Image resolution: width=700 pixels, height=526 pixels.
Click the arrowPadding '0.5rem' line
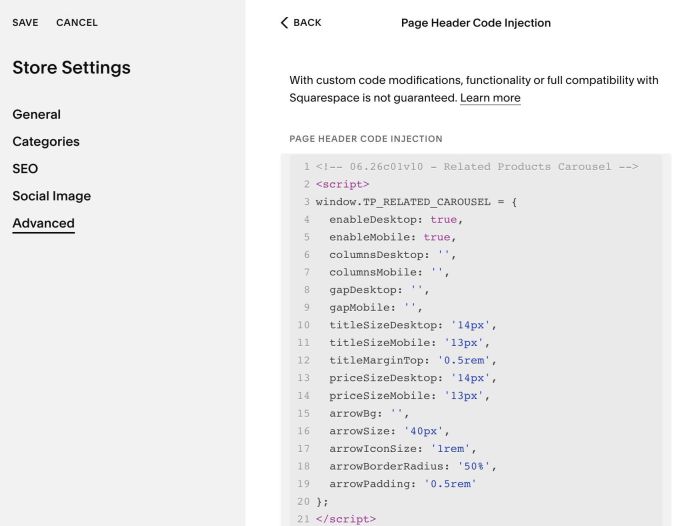pos(403,484)
